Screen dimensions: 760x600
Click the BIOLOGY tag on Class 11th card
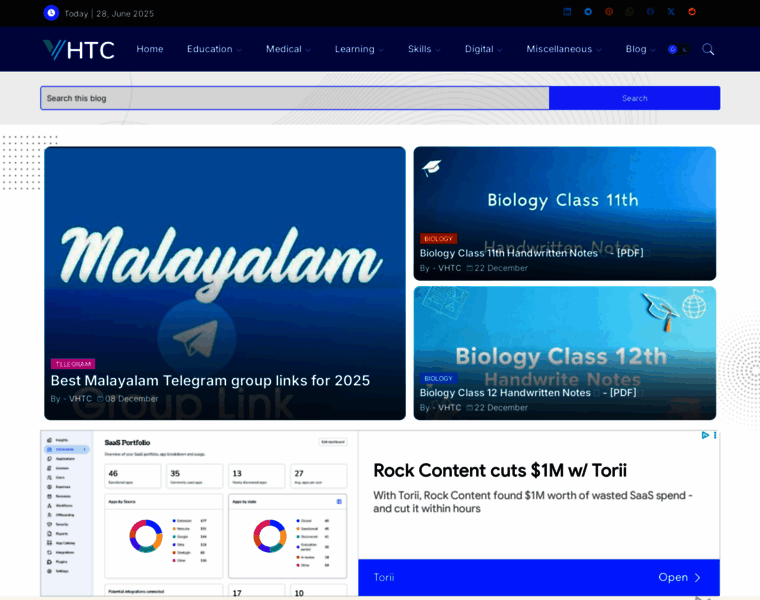[438, 238]
